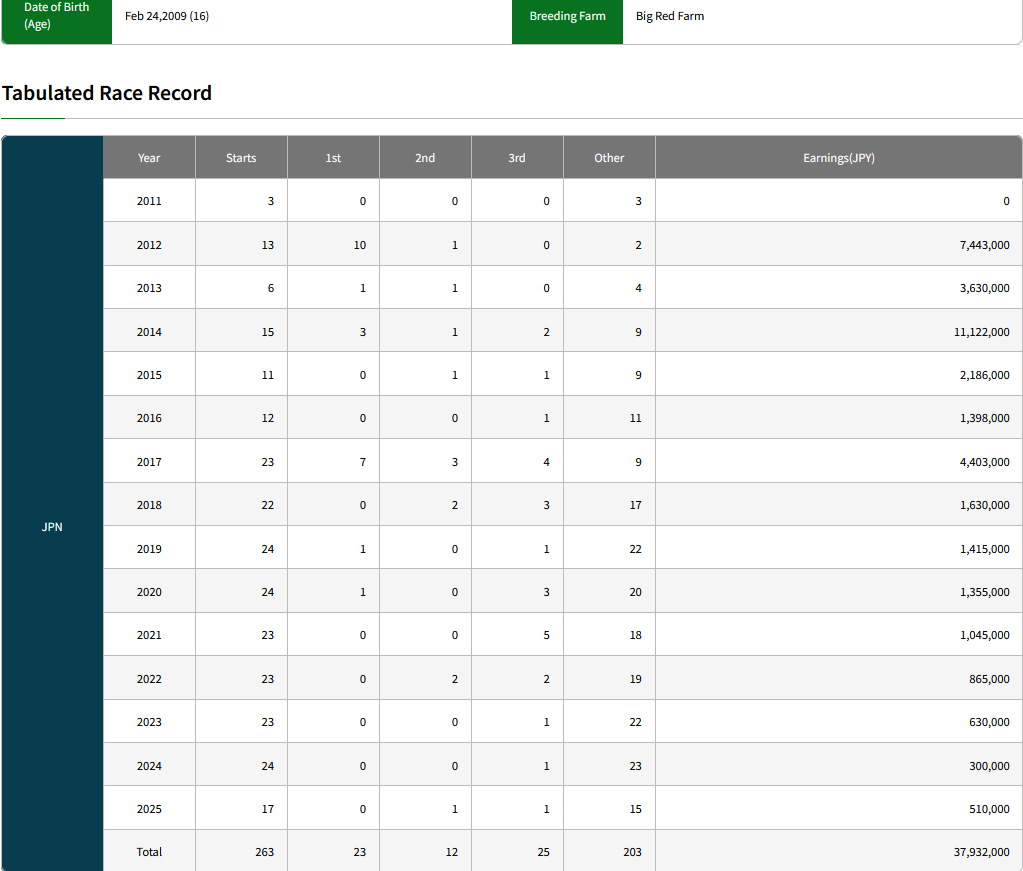This screenshot has height=871, width=1023.
Task: Click the 2025 year cell
Action: 149,808
